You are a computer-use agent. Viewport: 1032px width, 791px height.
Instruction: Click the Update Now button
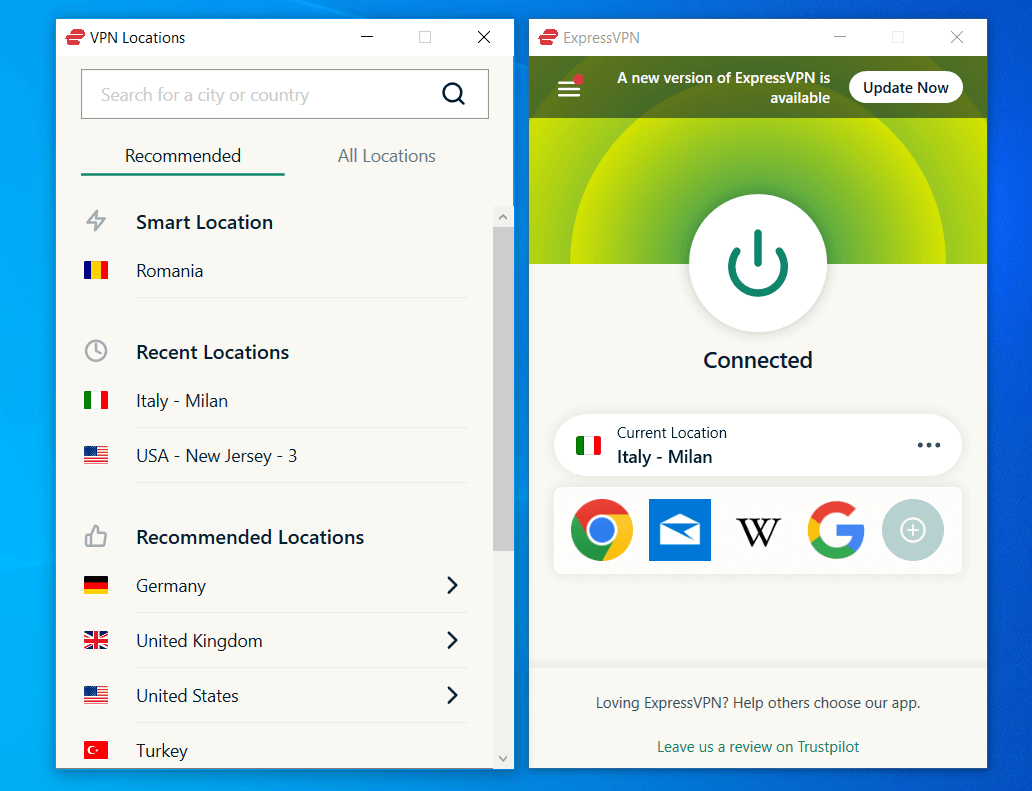point(905,87)
